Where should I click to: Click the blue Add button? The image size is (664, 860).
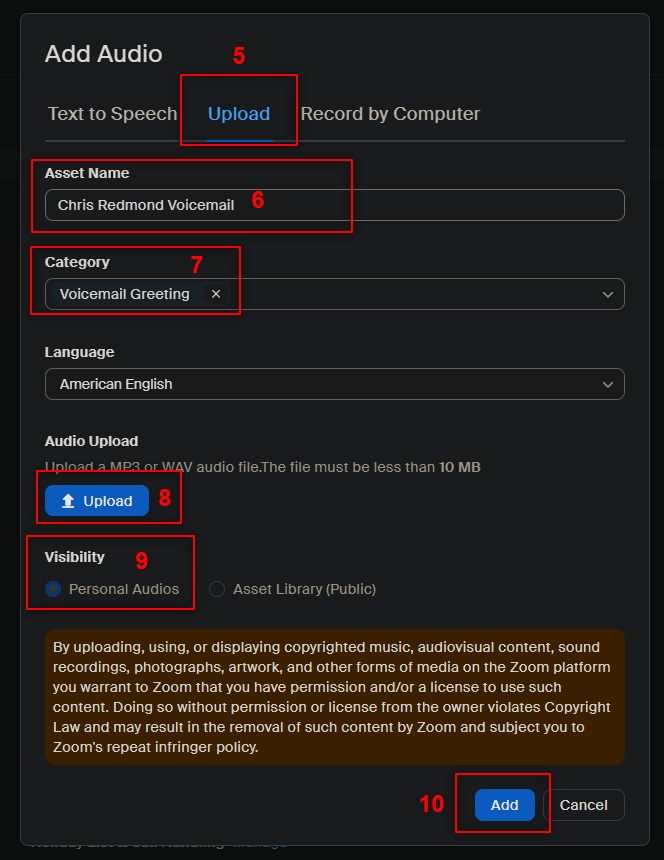504,805
